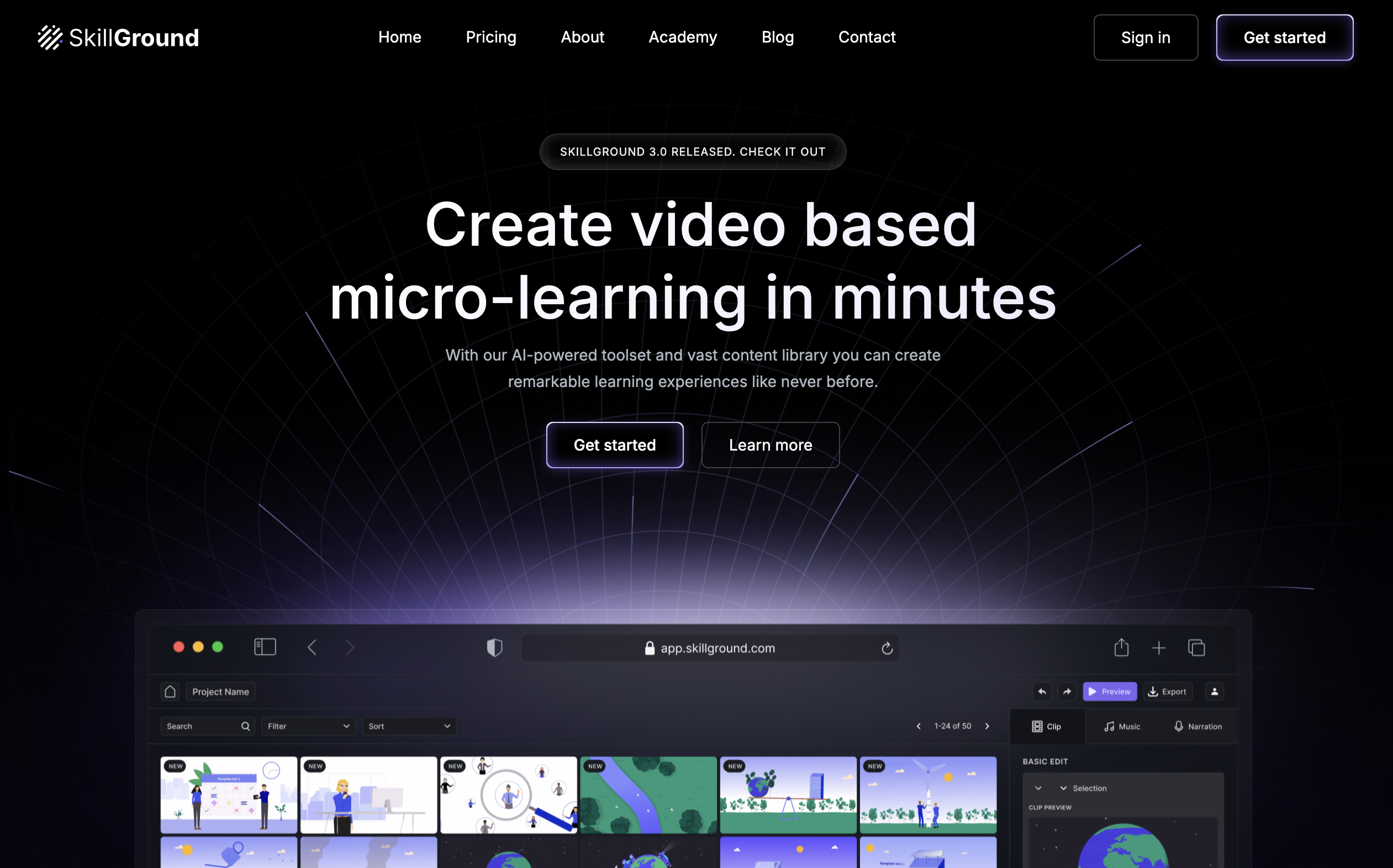This screenshot has height=868, width=1393.
Task: Click the Learn more button on homepage
Action: 770,445
